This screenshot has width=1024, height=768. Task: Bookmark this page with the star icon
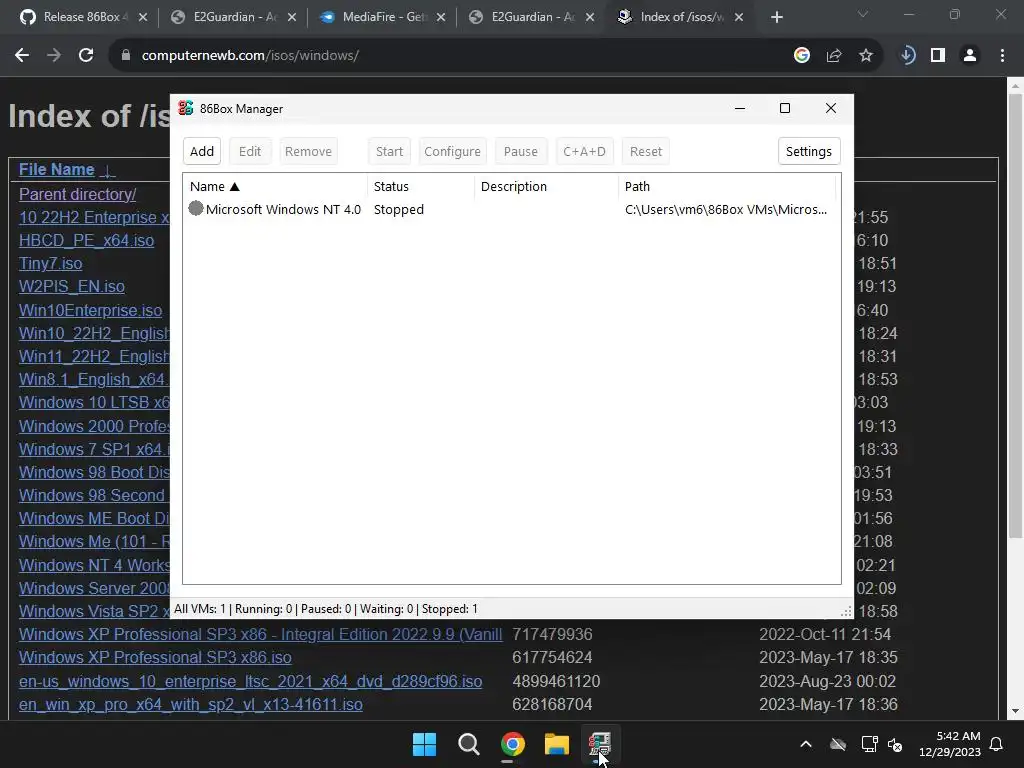point(865,56)
